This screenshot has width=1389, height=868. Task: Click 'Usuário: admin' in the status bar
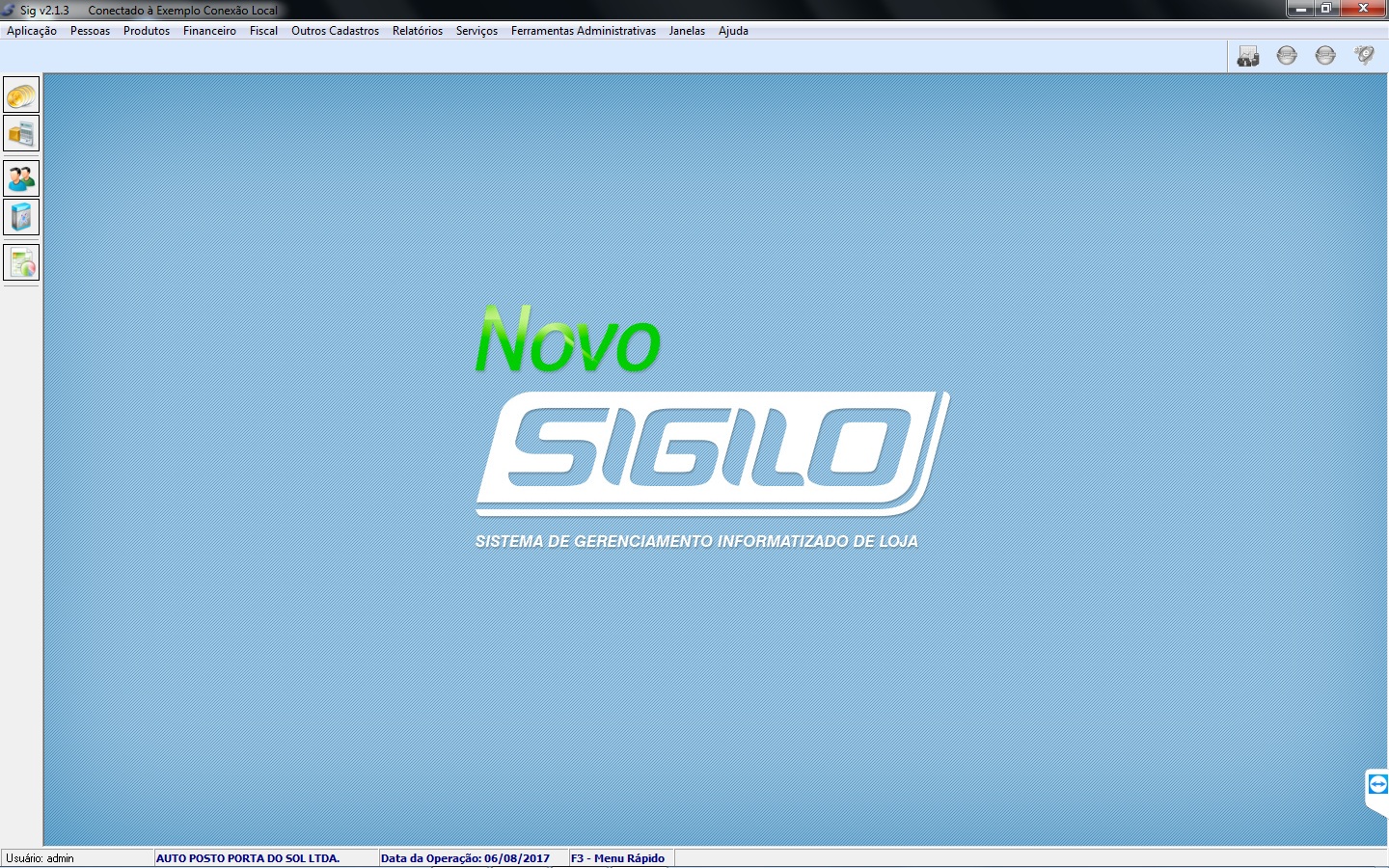pos(40,858)
